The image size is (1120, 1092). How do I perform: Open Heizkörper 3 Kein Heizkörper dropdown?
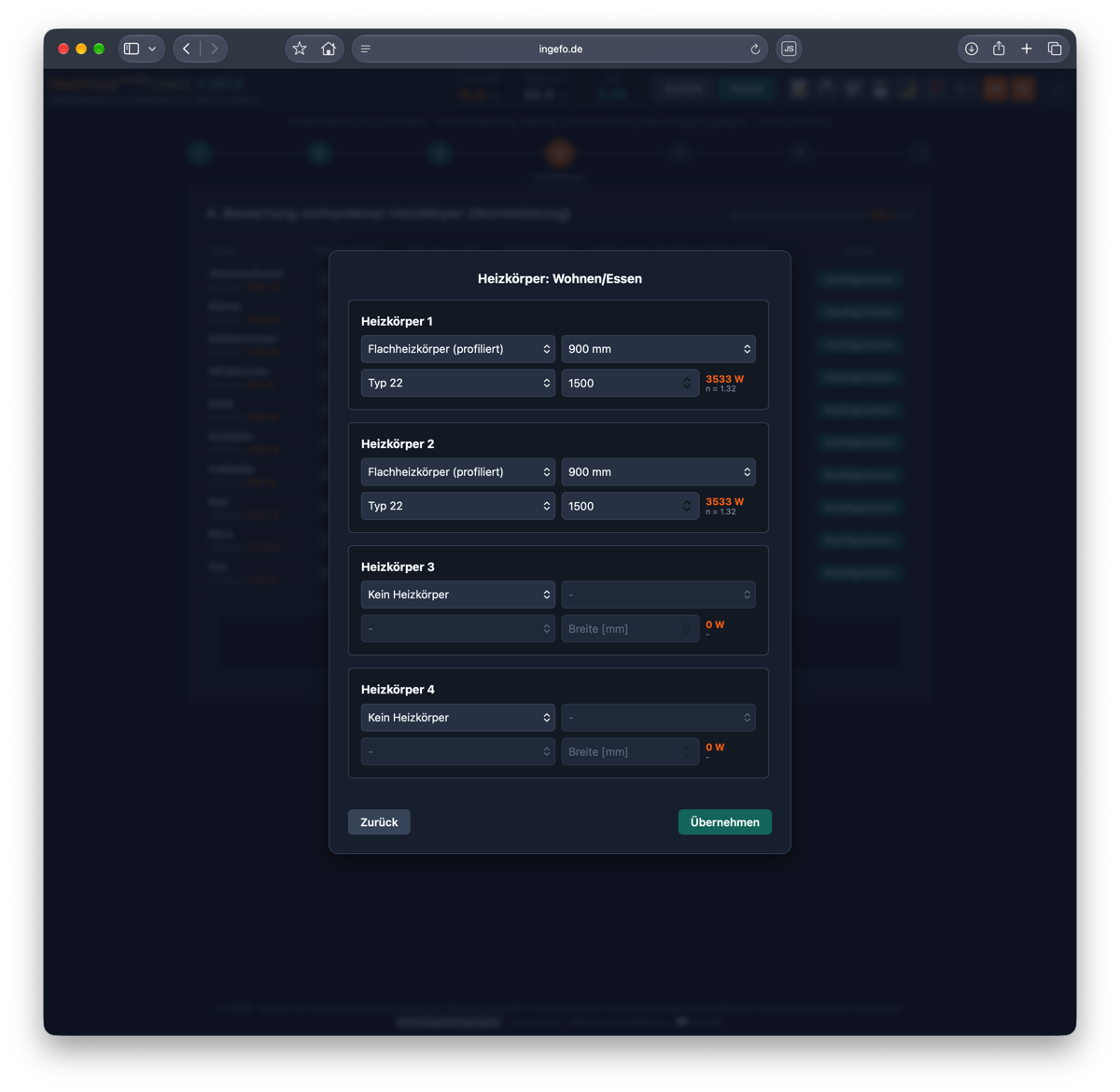click(x=458, y=595)
